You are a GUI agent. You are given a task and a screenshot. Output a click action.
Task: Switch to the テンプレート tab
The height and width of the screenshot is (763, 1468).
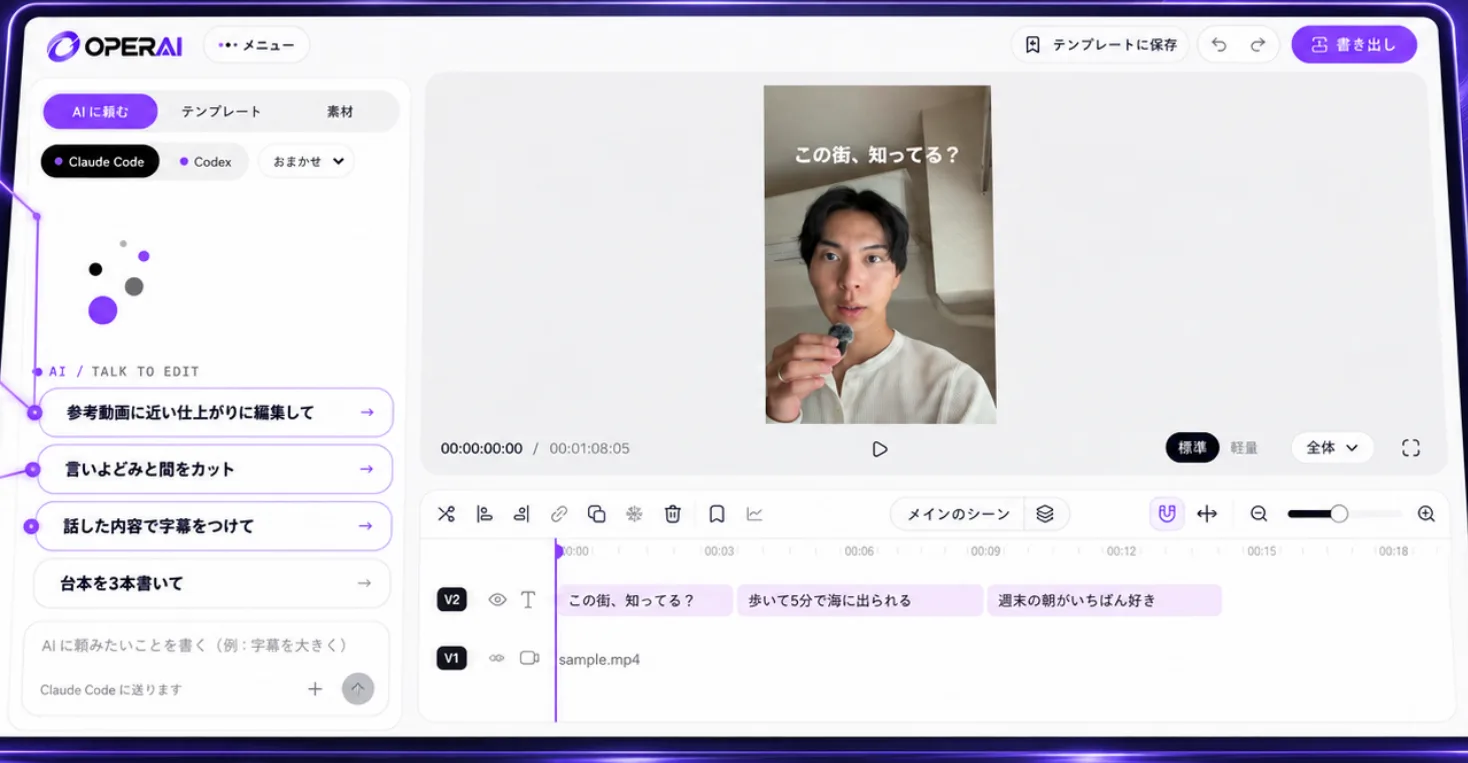coord(221,112)
